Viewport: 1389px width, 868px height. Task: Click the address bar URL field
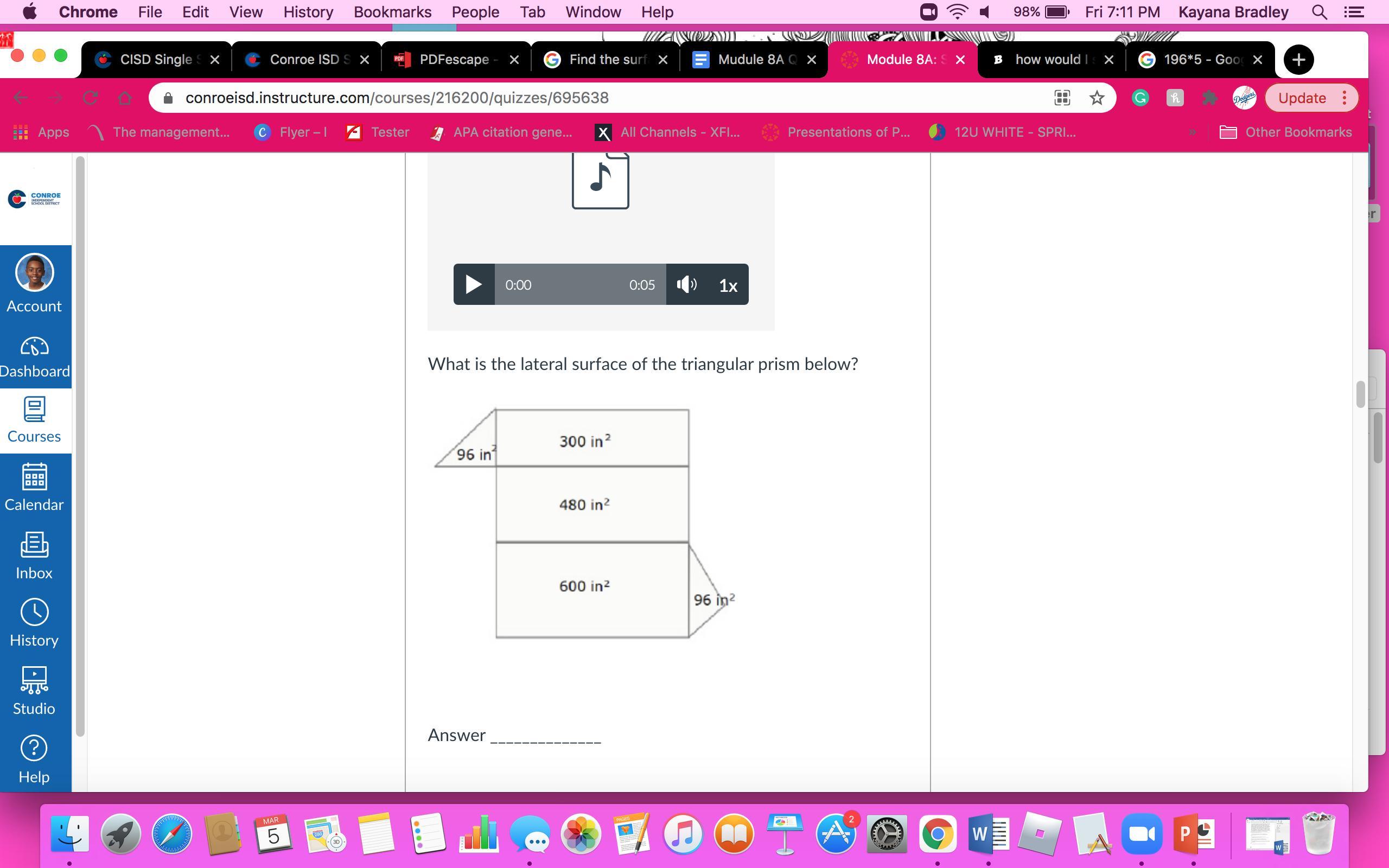(x=574, y=98)
